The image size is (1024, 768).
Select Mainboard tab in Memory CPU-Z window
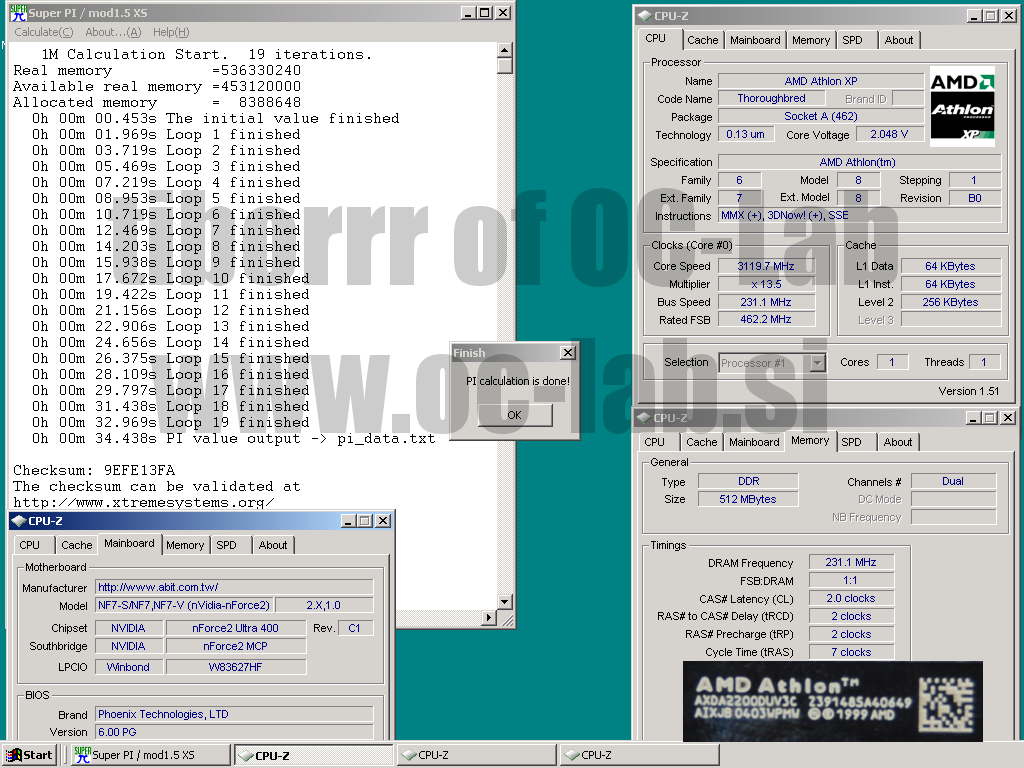[x=754, y=442]
